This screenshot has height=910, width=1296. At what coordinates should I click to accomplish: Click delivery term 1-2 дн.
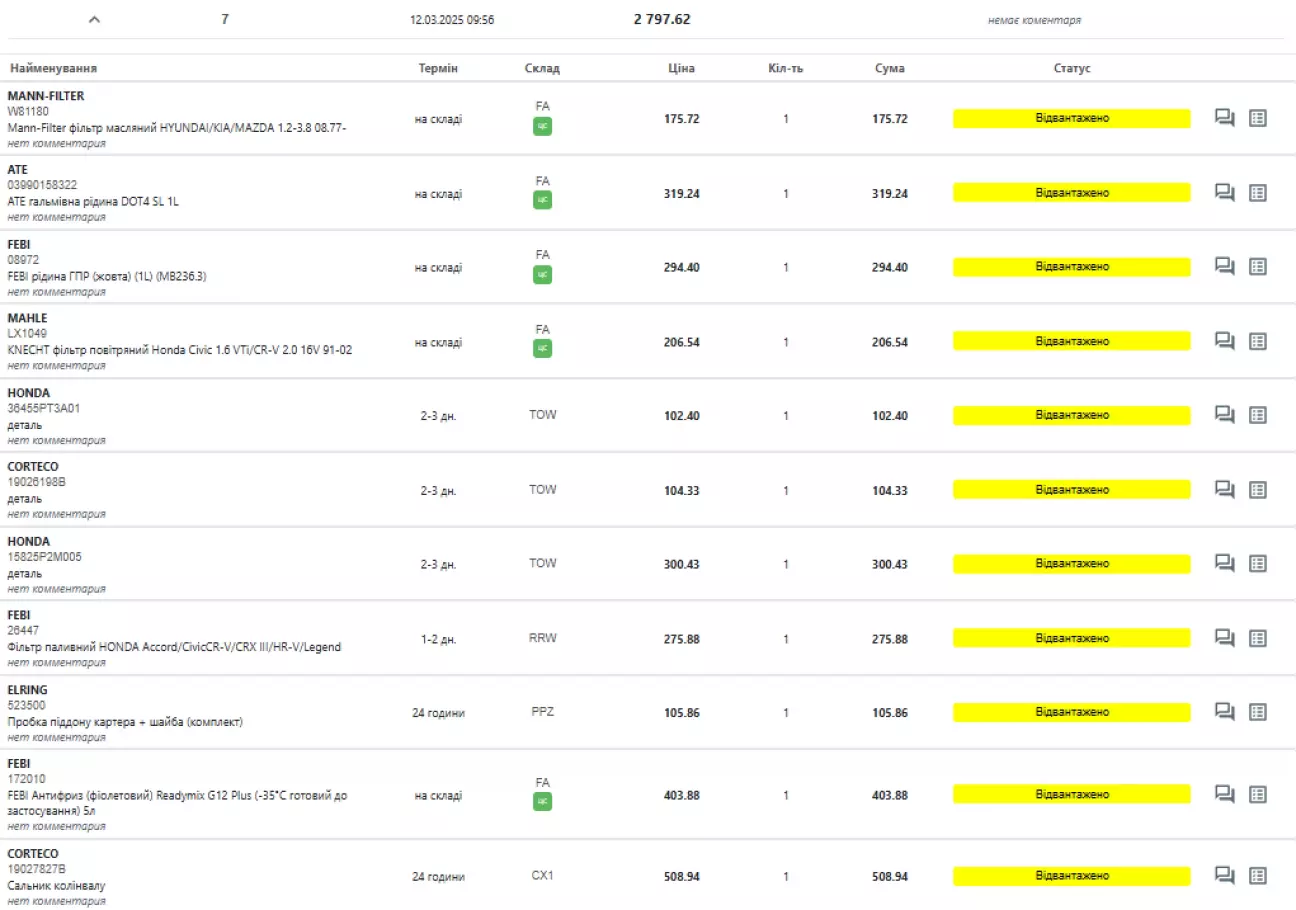pos(439,639)
